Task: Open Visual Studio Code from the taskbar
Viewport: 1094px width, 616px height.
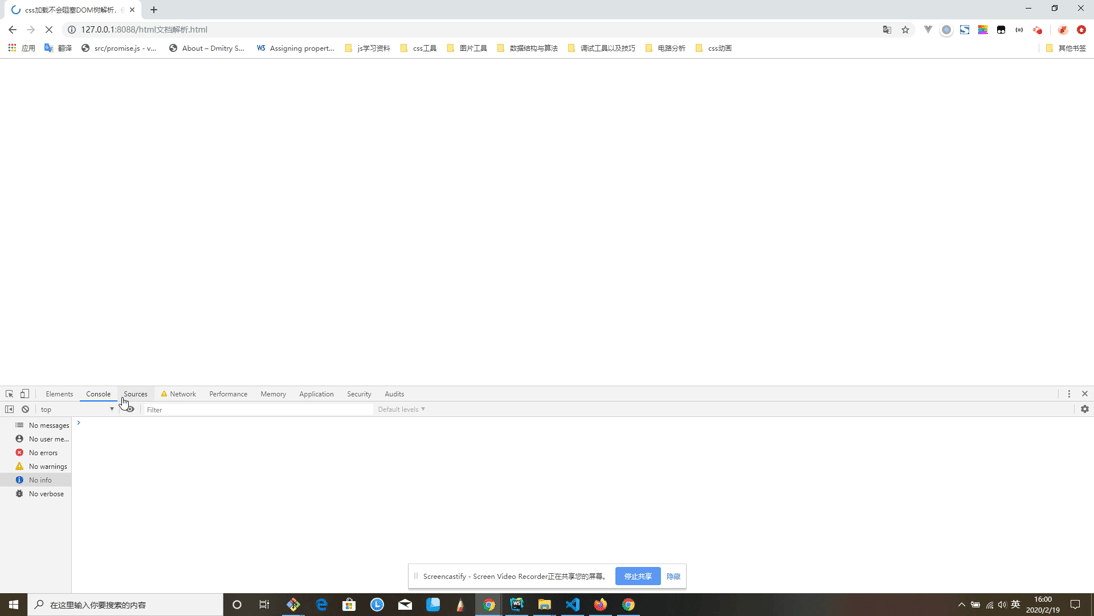Action: pyautogui.click(x=573, y=605)
